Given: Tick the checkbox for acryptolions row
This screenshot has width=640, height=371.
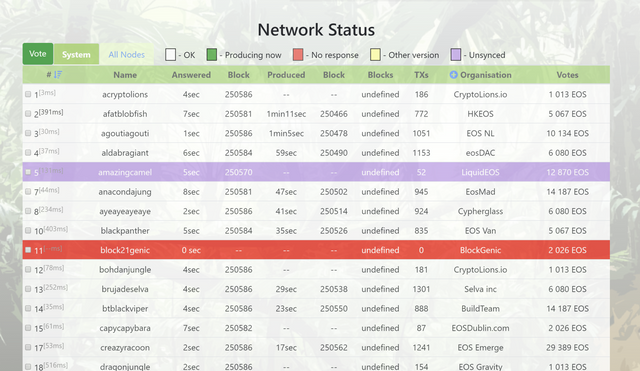Looking at the screenshot, I should coord(28,94).
